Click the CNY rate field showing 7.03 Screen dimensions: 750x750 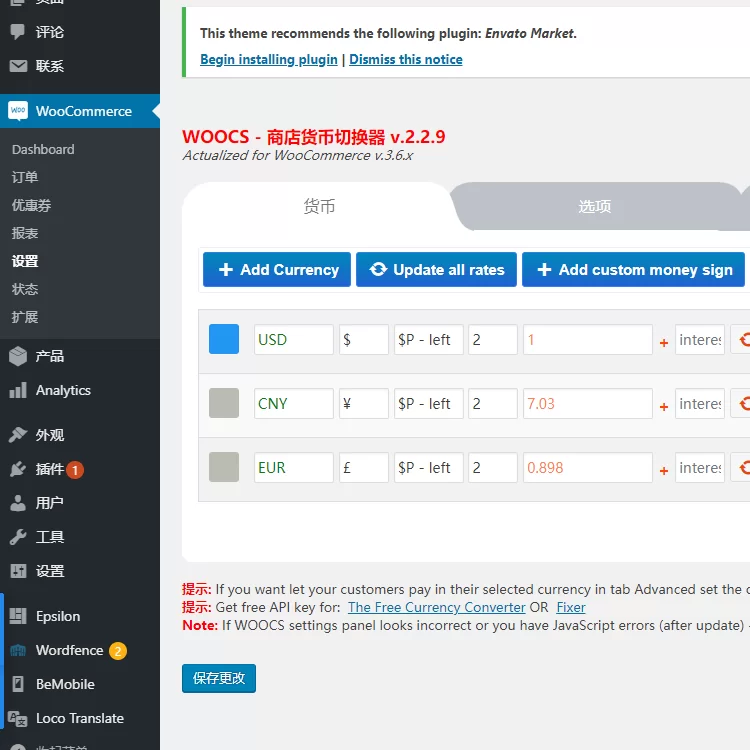[x=588, y=404]
